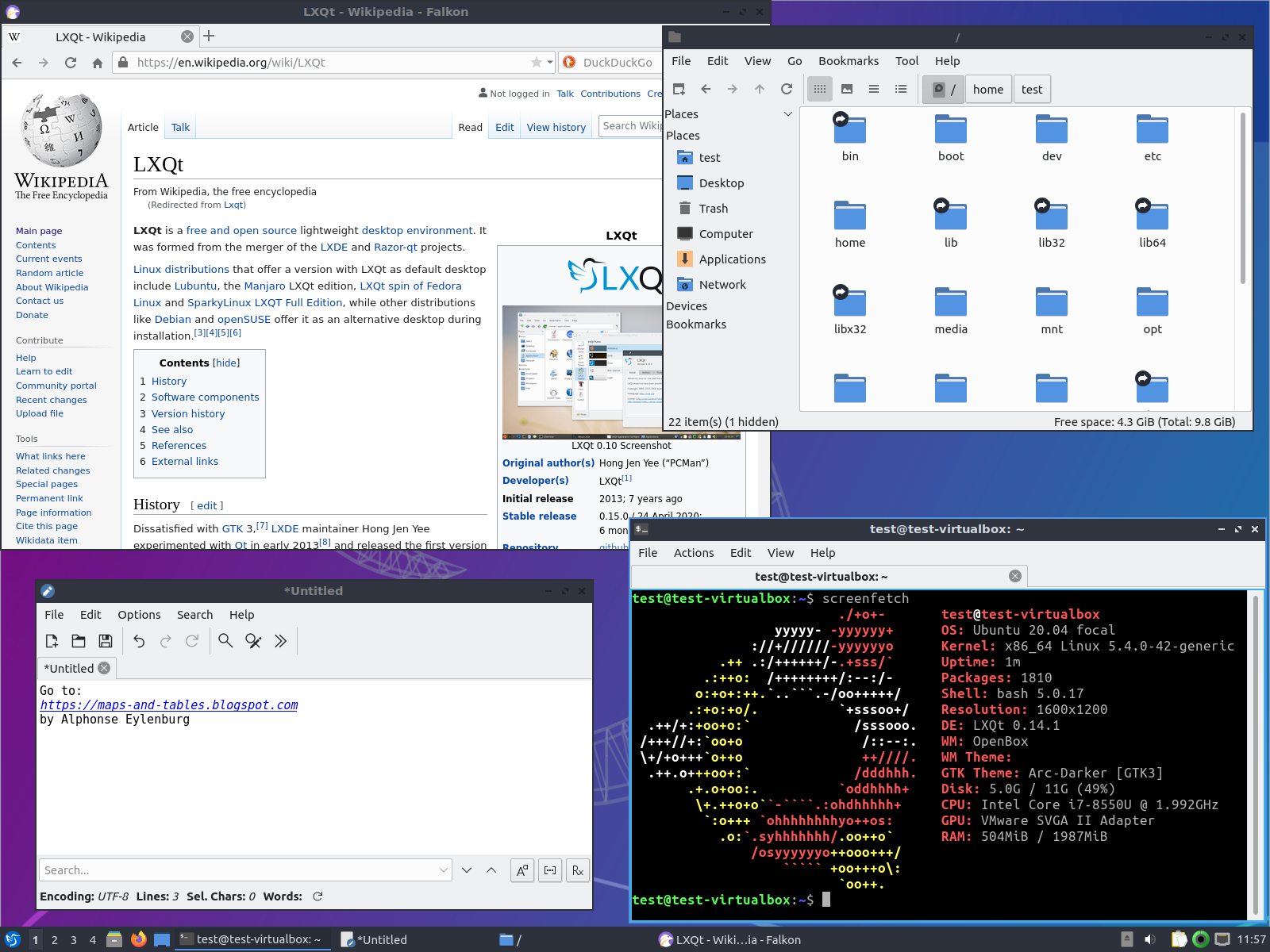Open the Bookmarks menu in file manager
This screenshot has height=952, width=1270.
[x=848, y=61]
